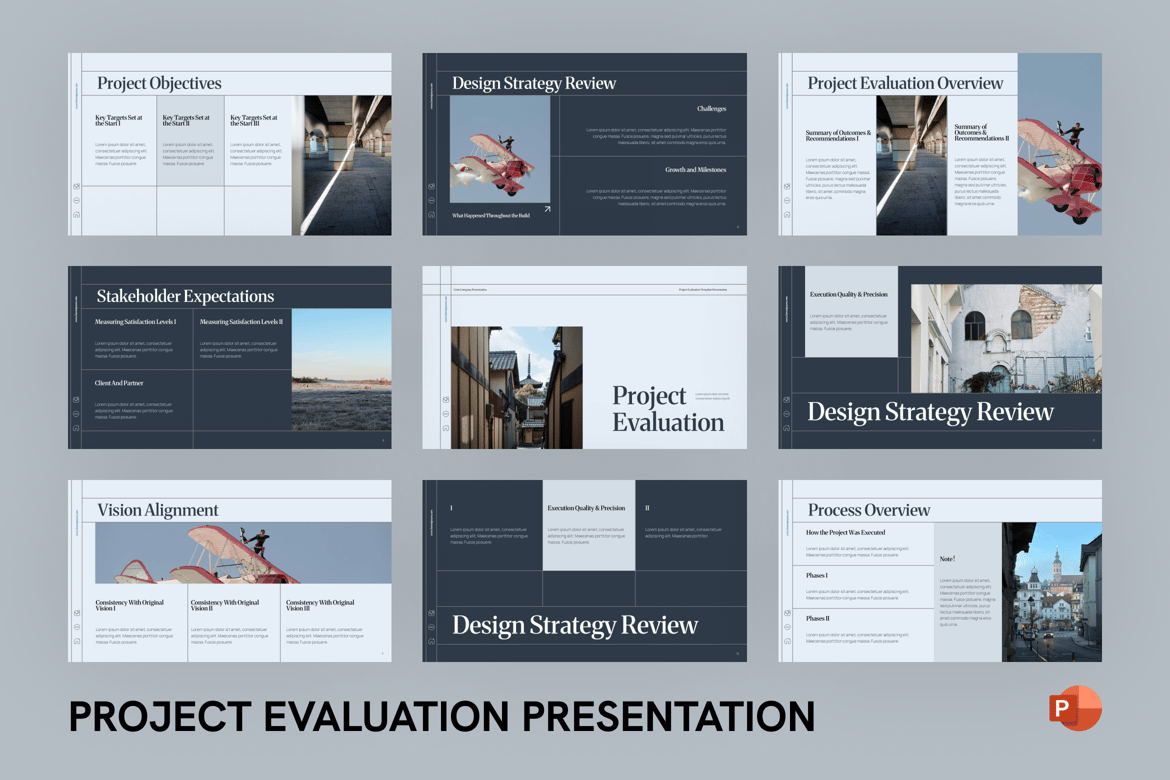Click Execution Quality & Precision between I and II
This screenshot has width=1170, height=780.
pos(586,508)
